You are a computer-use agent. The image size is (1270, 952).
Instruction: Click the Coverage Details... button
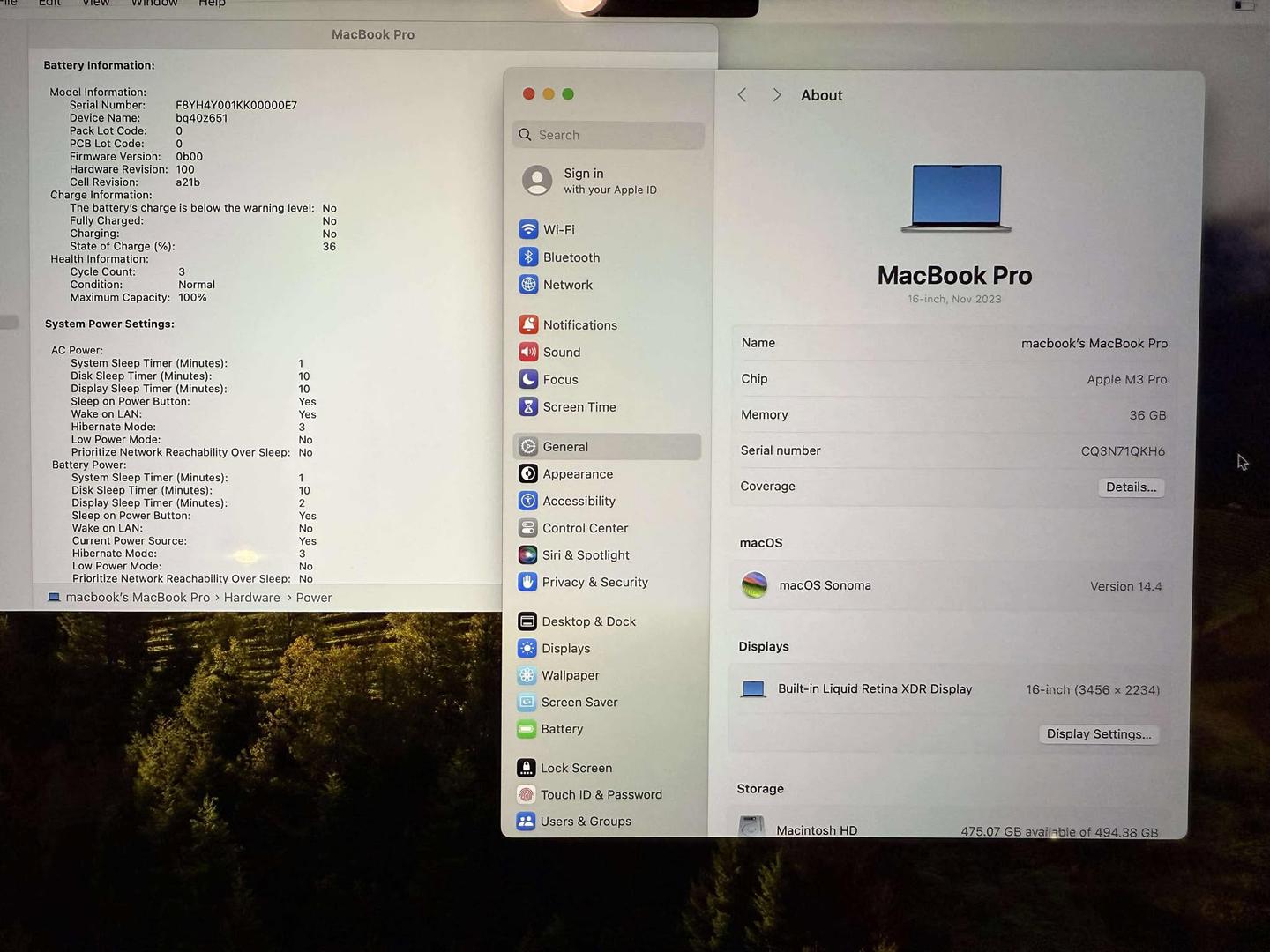coord(1131,487)
